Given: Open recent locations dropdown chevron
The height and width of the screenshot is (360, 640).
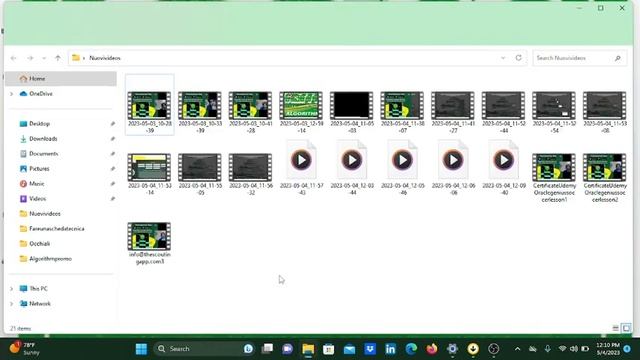Looking at the screenshot, I should pyautogui.click(x=44, y=58).
